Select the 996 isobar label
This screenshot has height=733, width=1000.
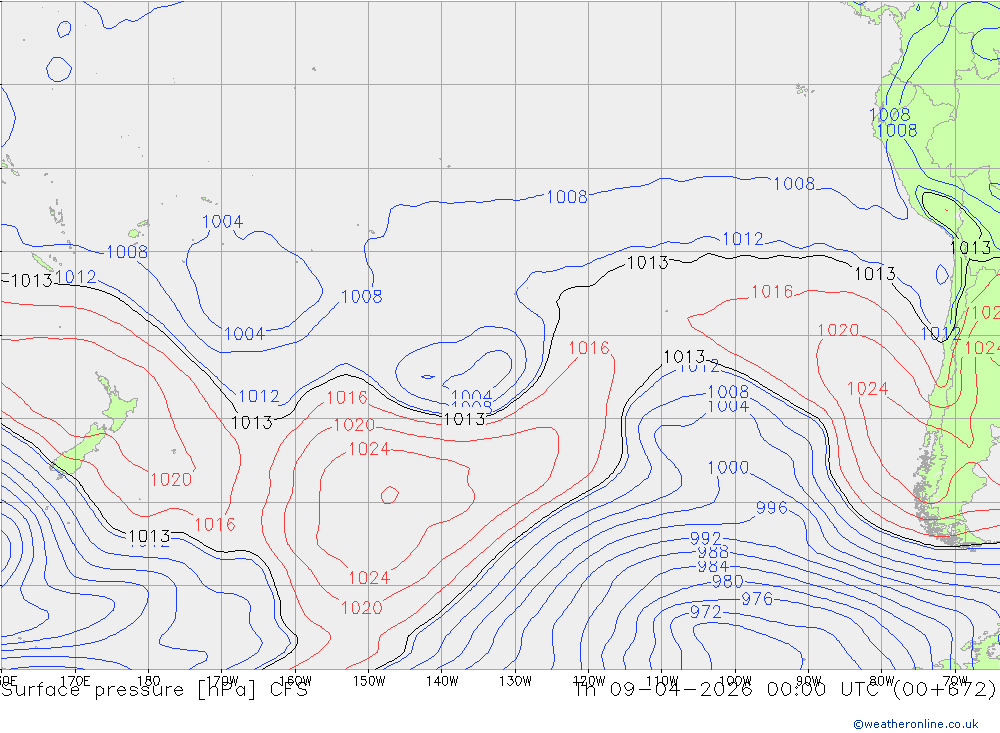pos(772,508)
